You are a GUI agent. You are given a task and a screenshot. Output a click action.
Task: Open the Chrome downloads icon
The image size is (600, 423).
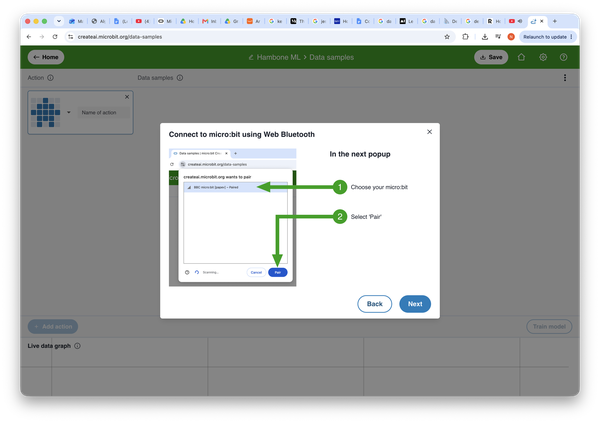coord(484,37)
